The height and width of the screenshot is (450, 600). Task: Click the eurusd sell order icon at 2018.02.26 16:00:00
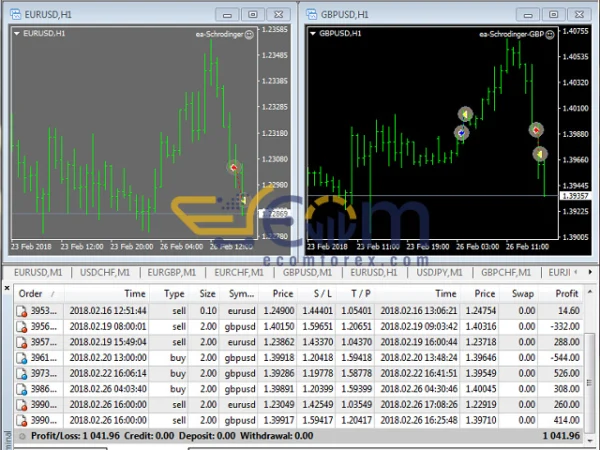tap(22, 405)
